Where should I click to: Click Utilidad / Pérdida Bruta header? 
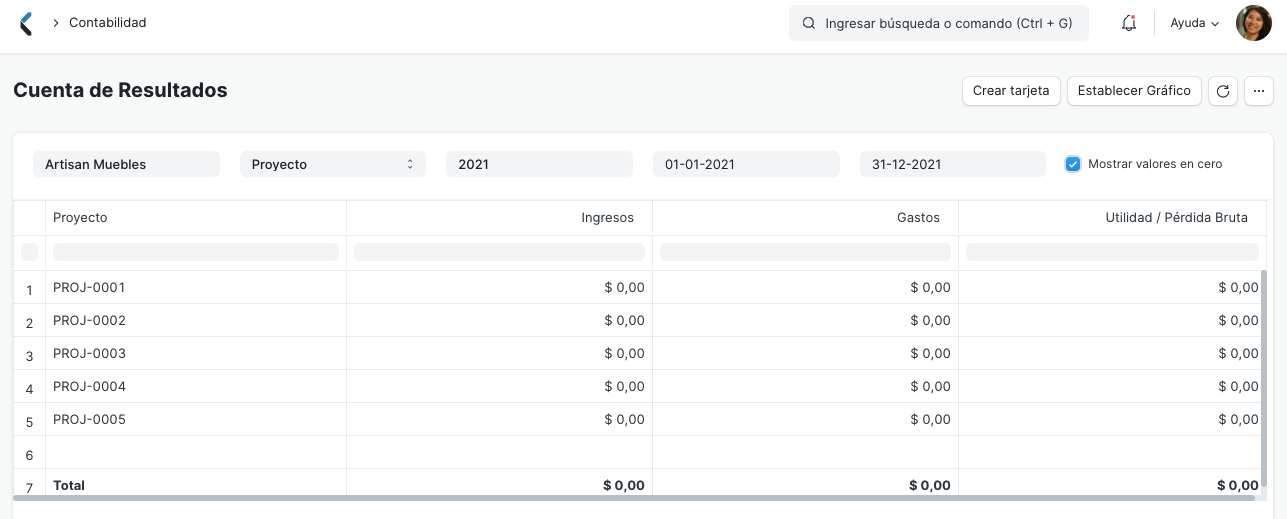coord(1112,218)
